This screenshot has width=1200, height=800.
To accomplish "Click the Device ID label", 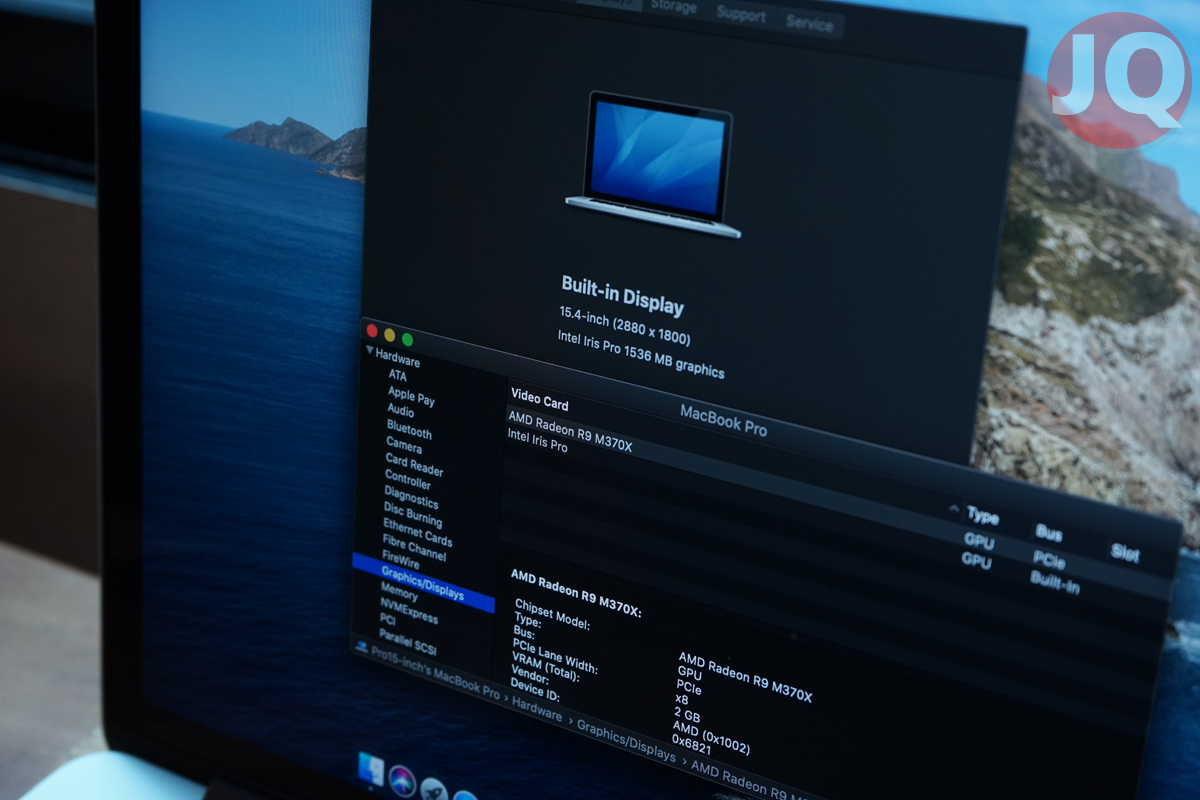I will [535, 691].
